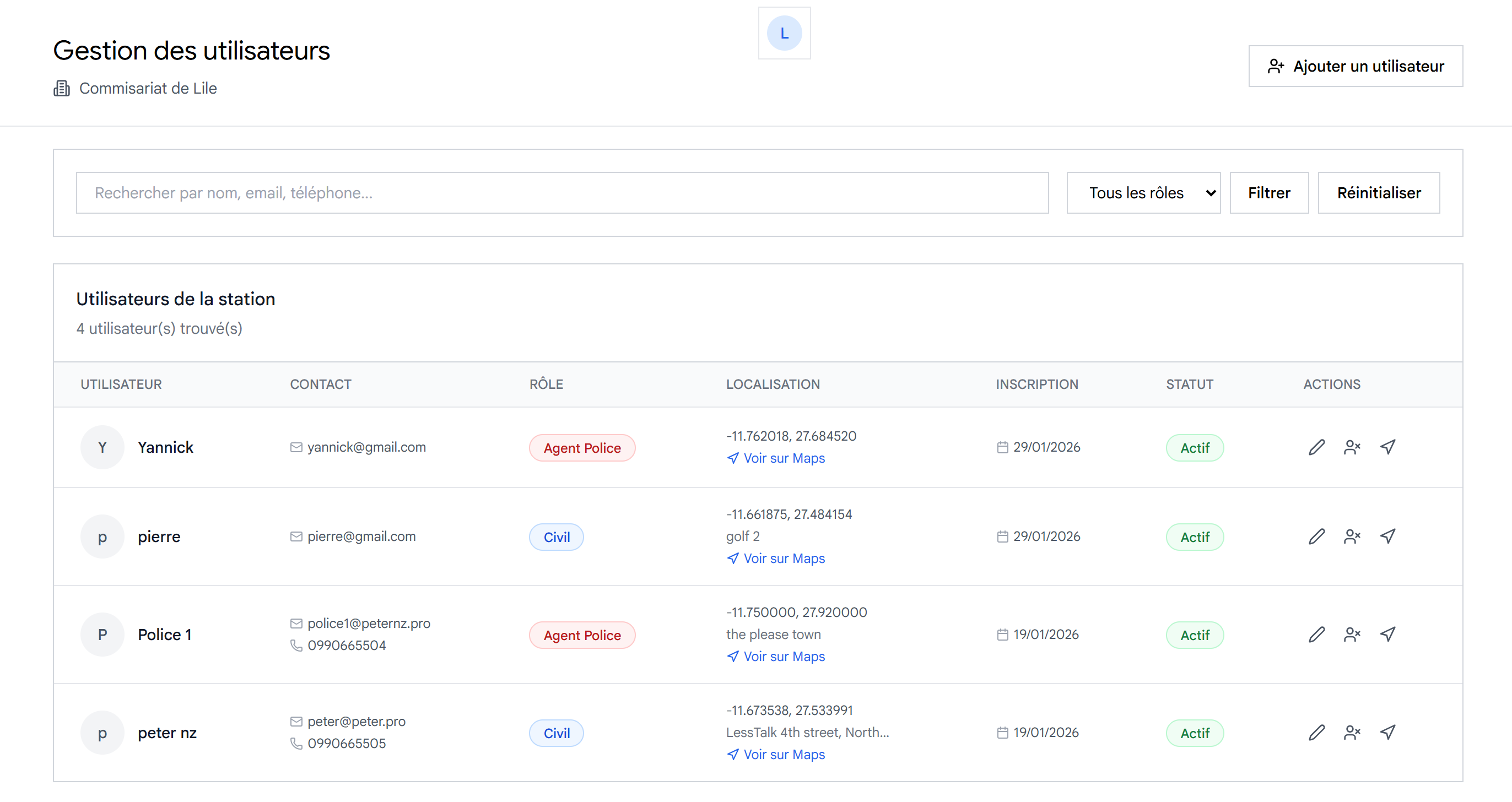1512x802 pixels.
Task: Click the Actif status badge for pierre
Action: click(1195, 538)
